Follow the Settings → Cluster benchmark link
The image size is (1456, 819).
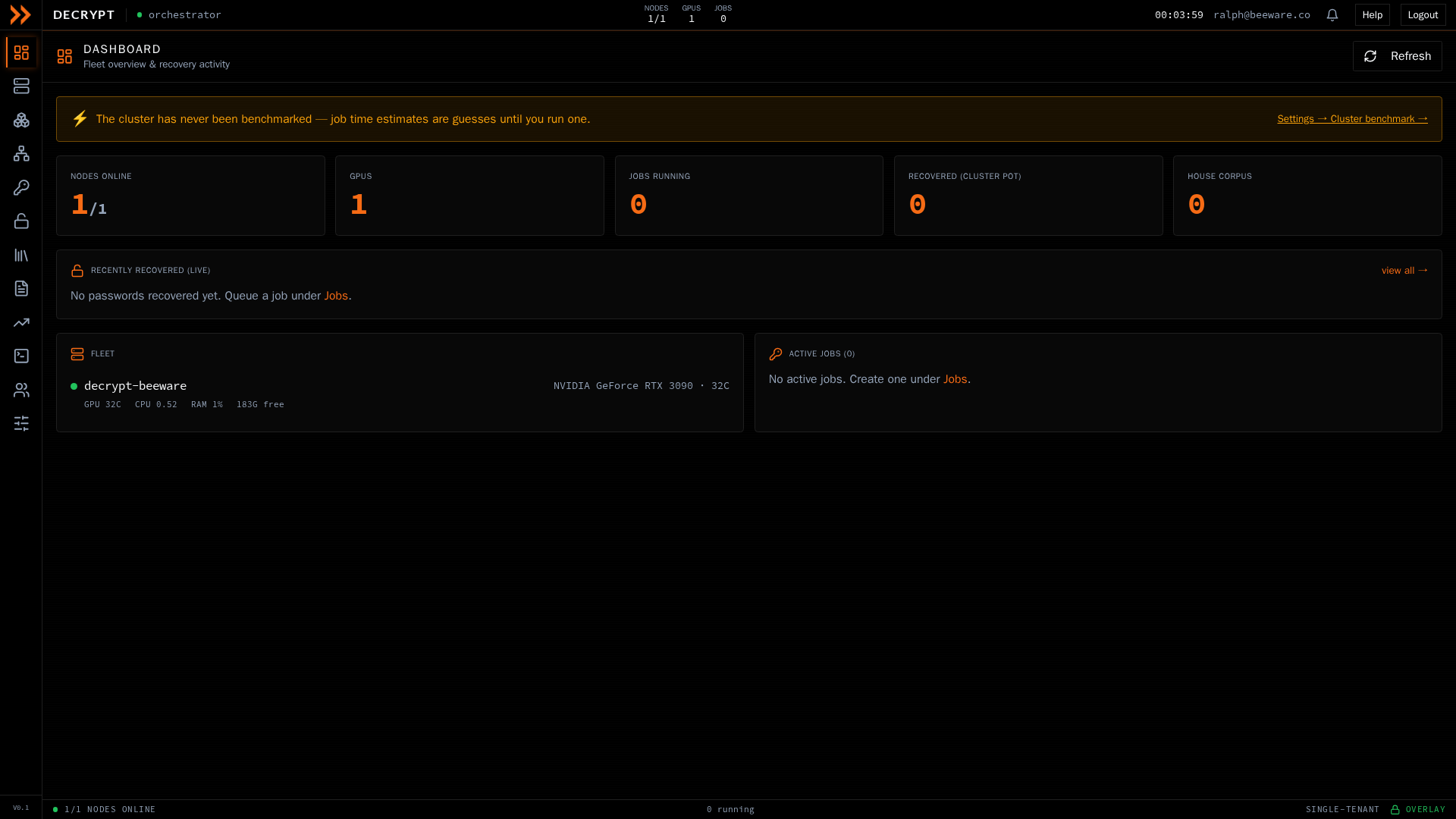point(1352,119)
